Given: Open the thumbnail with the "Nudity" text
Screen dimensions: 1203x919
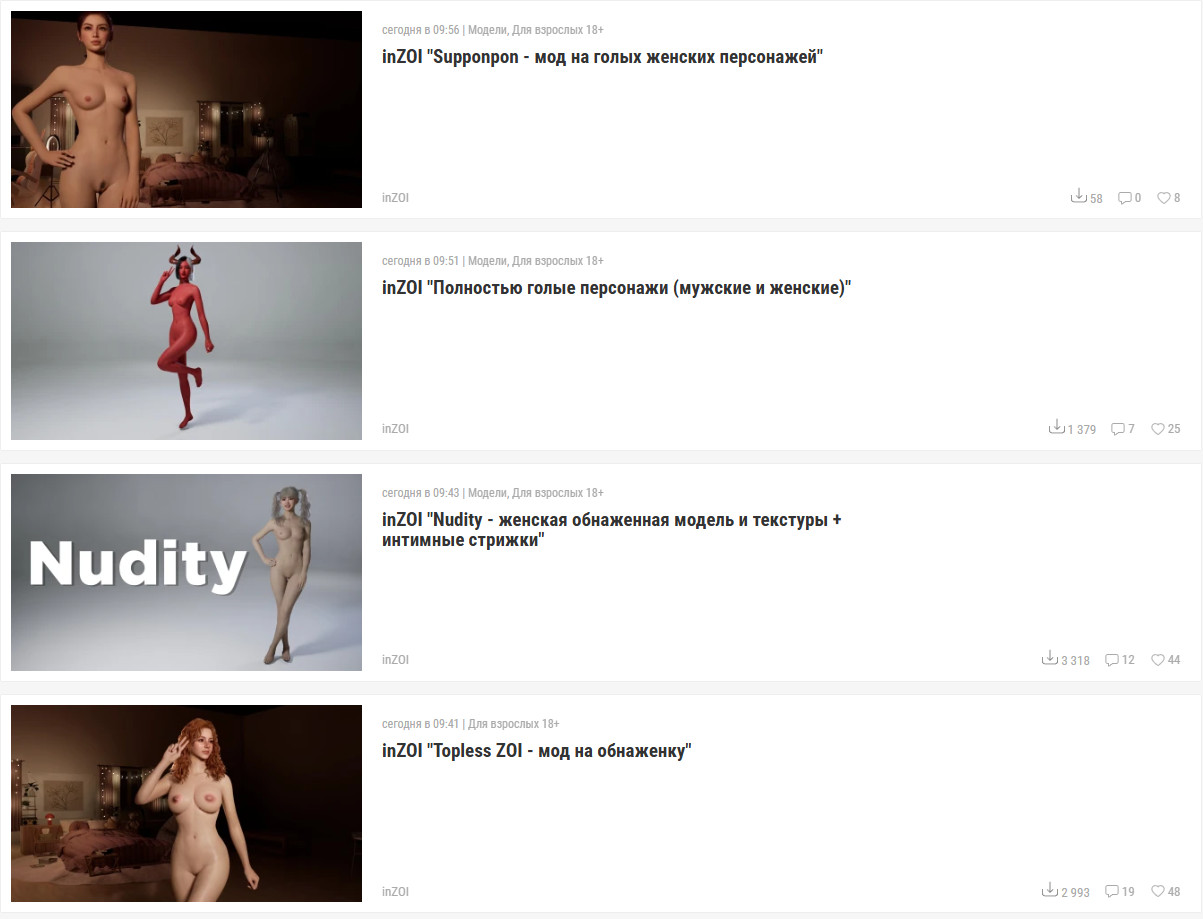Looking at the screenshot, I should pyautogui.click(x=186, y=572).
